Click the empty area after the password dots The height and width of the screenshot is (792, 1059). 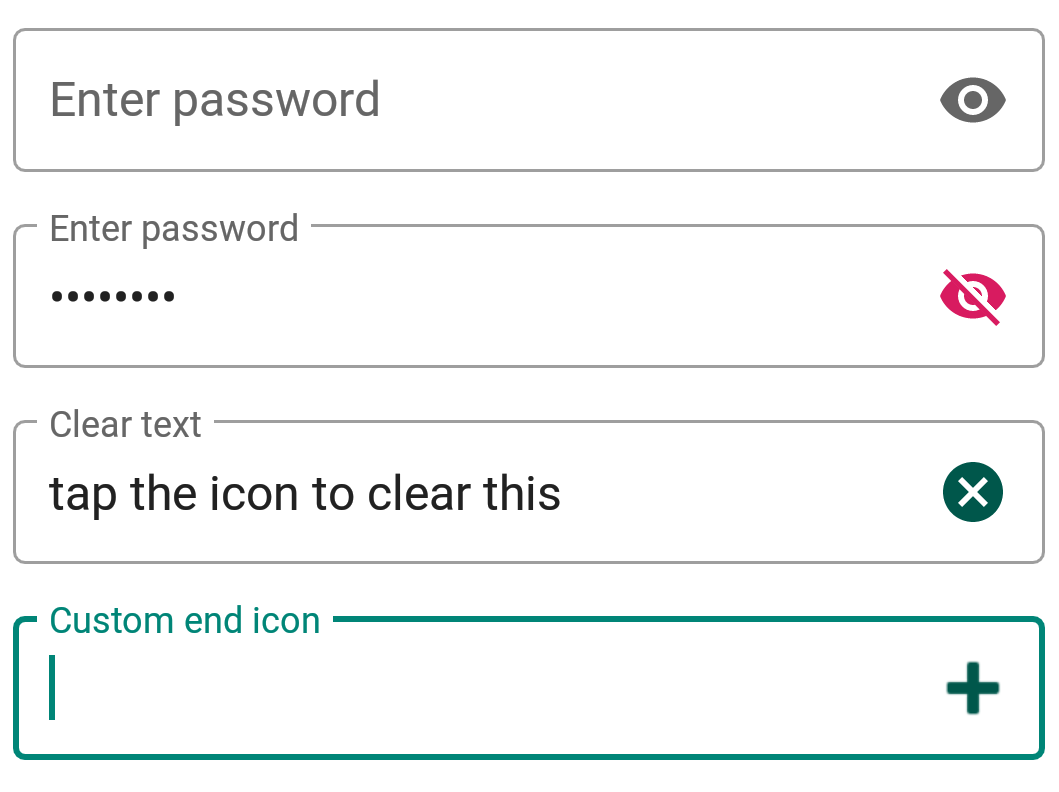point(554,296)
